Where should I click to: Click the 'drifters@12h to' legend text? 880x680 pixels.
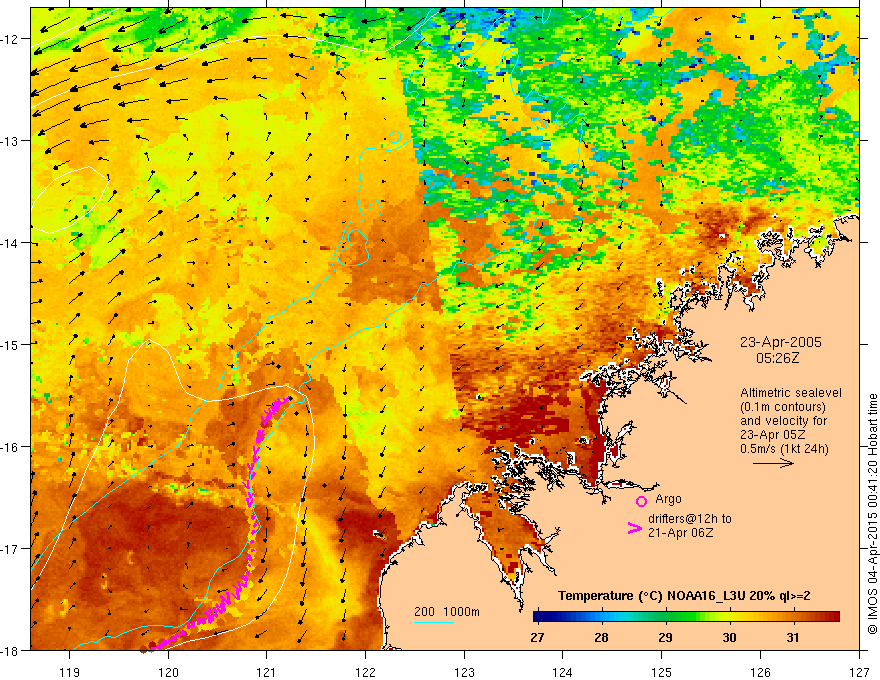690,519
